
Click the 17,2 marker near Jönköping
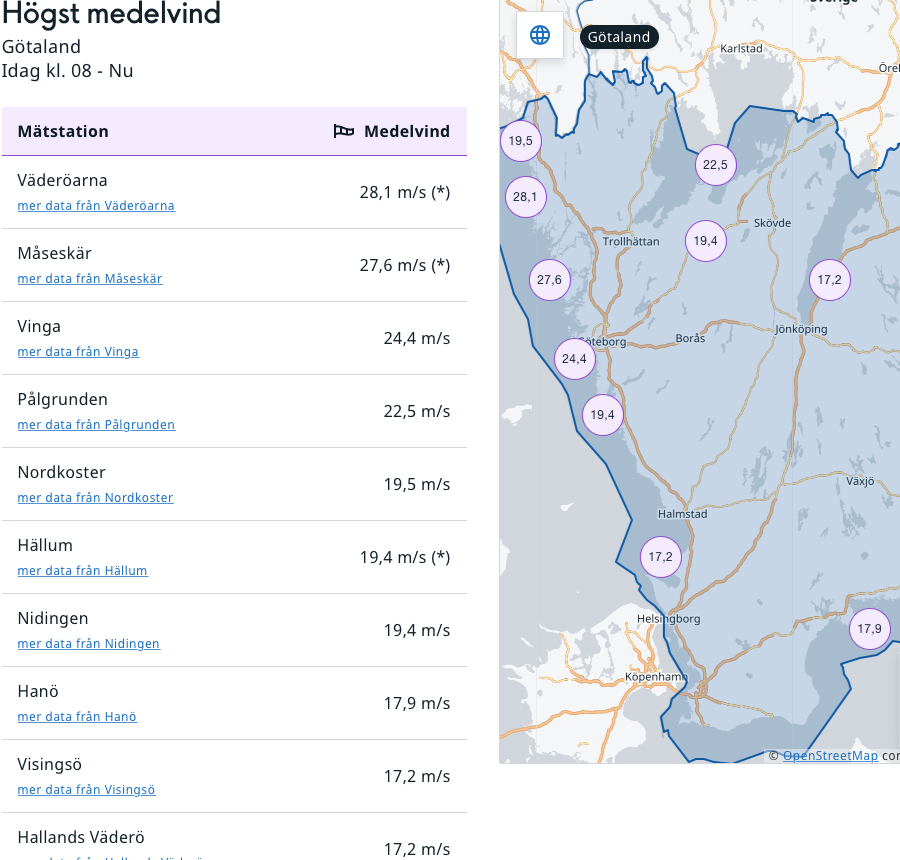[829, 280]
